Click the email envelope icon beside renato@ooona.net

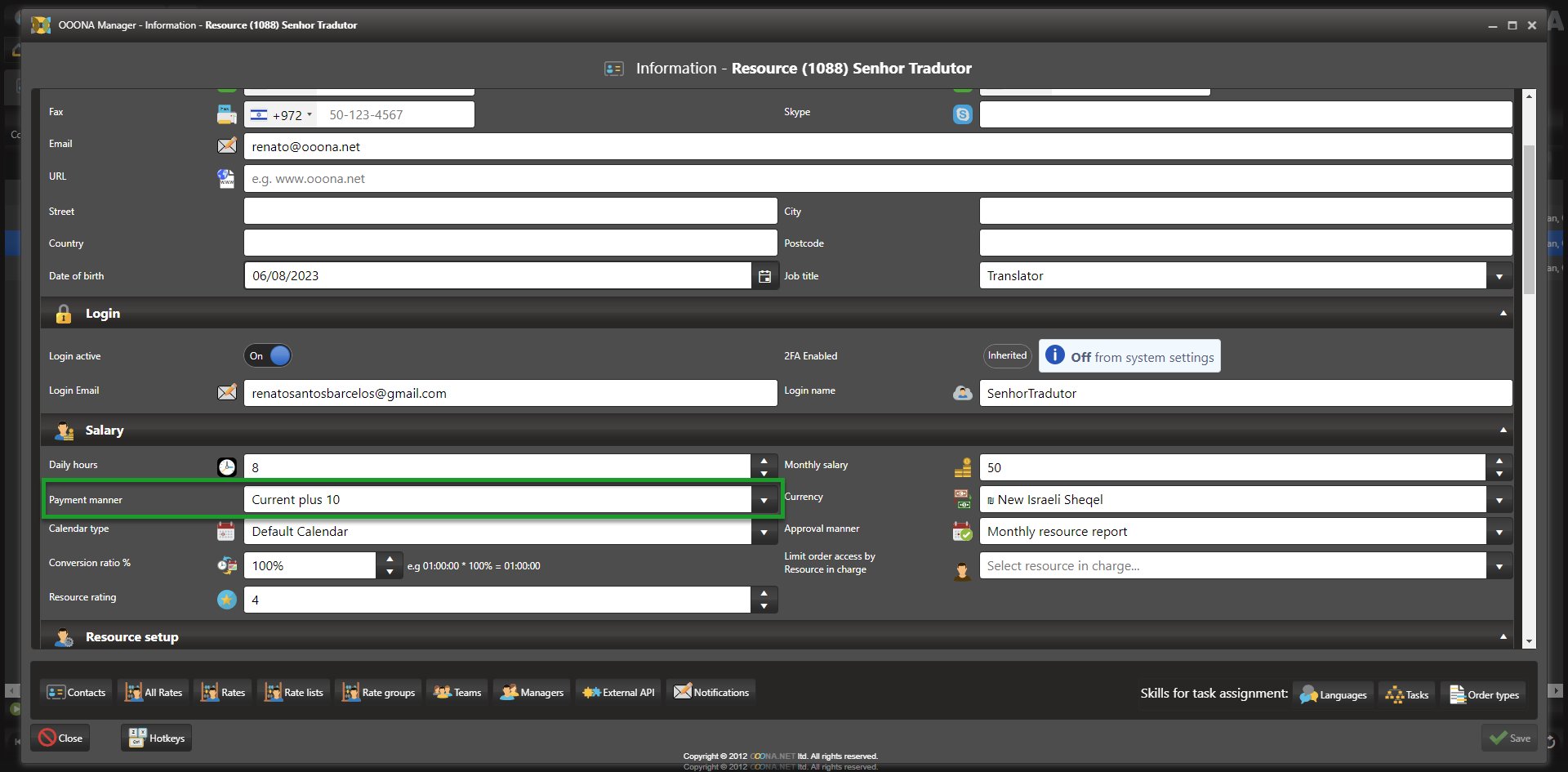227,146
